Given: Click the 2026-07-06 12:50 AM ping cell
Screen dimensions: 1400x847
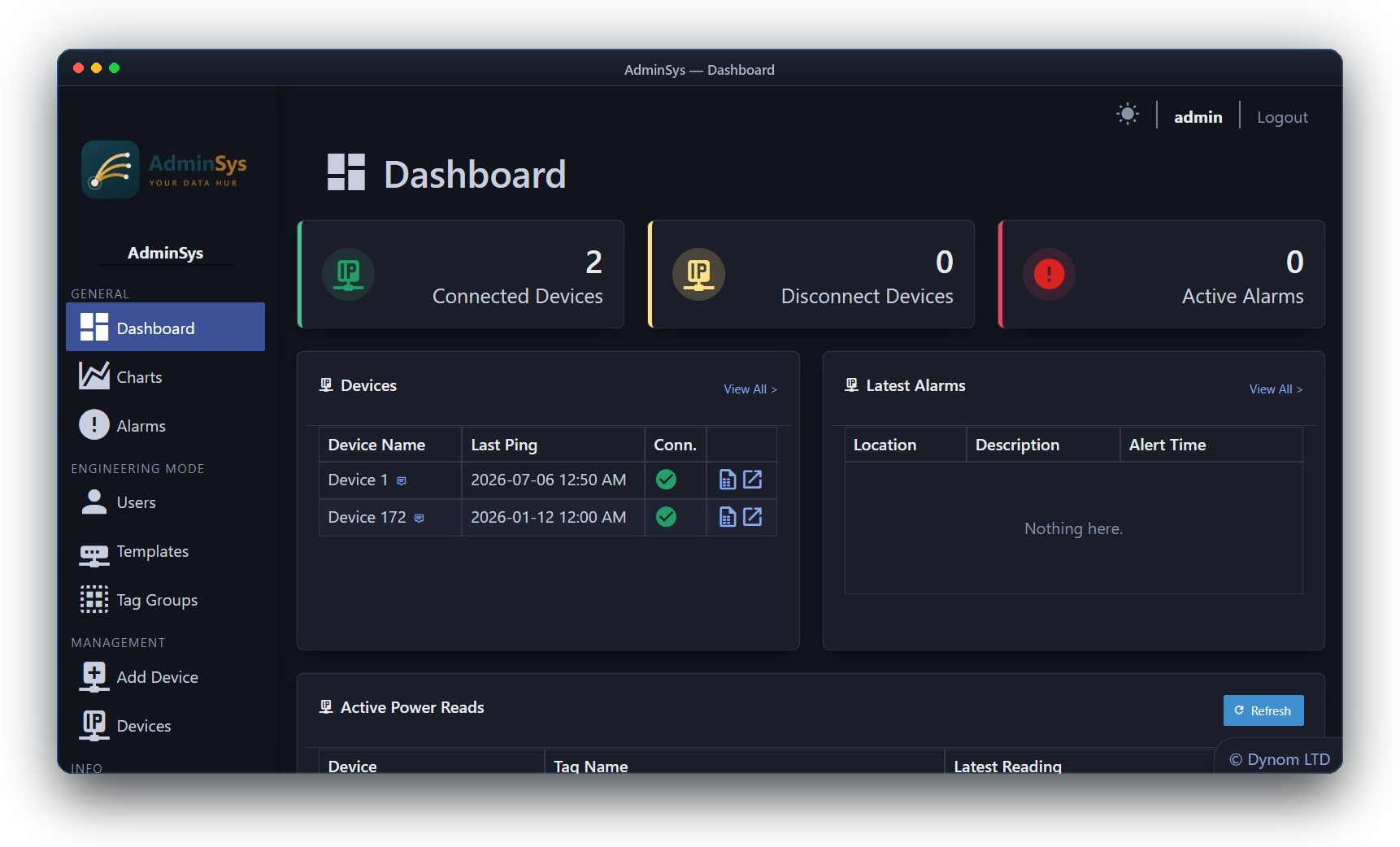Looking at the screenshot, I should pos(553,480).
